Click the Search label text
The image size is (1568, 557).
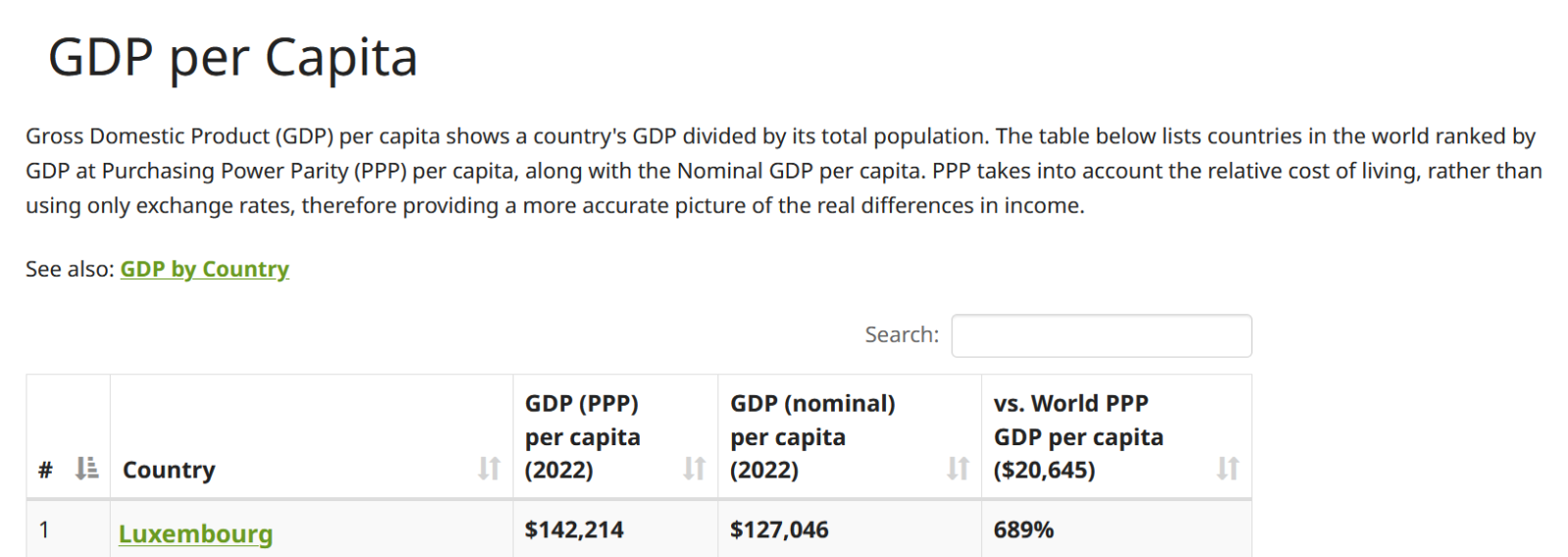(x=902, y=335)
